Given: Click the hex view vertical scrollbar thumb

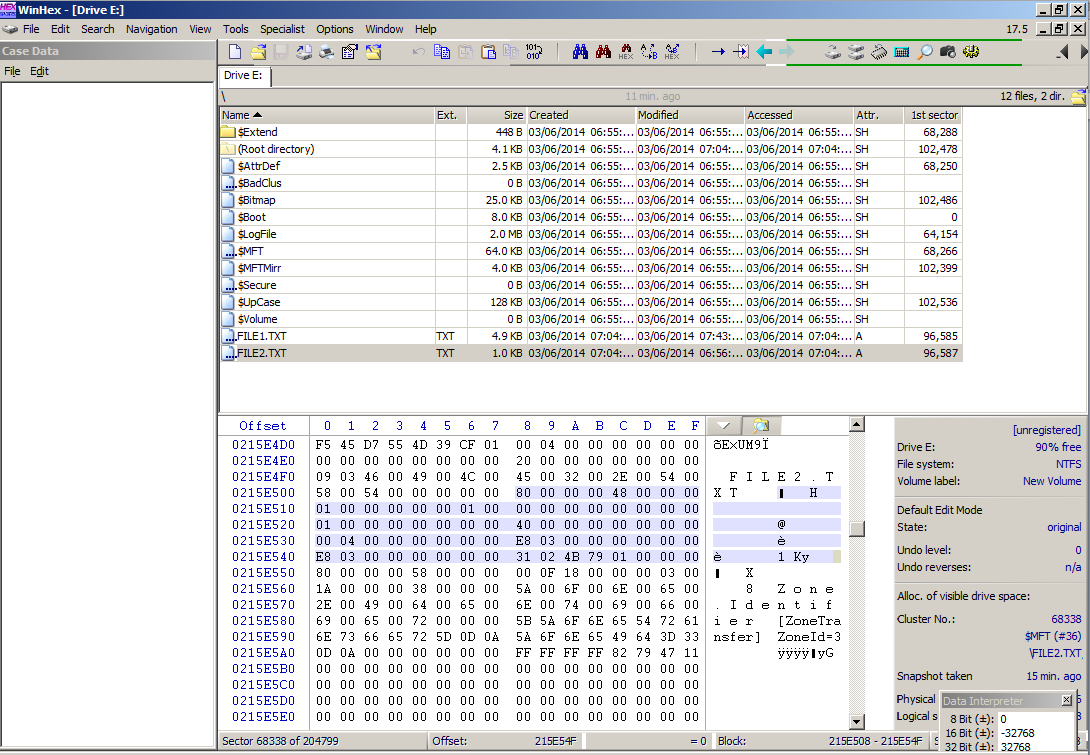Looking at the screenshot, I should click(x=856, y=529).
